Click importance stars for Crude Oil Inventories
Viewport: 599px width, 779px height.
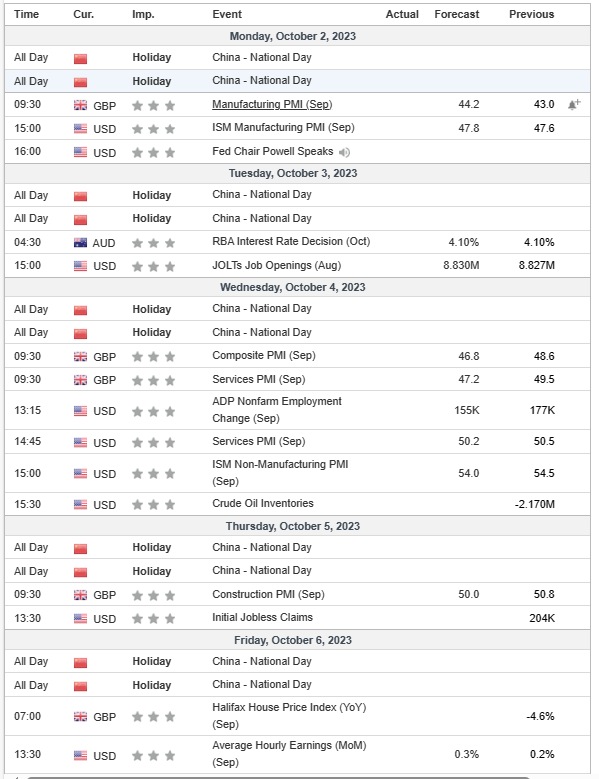coord(153,505)
